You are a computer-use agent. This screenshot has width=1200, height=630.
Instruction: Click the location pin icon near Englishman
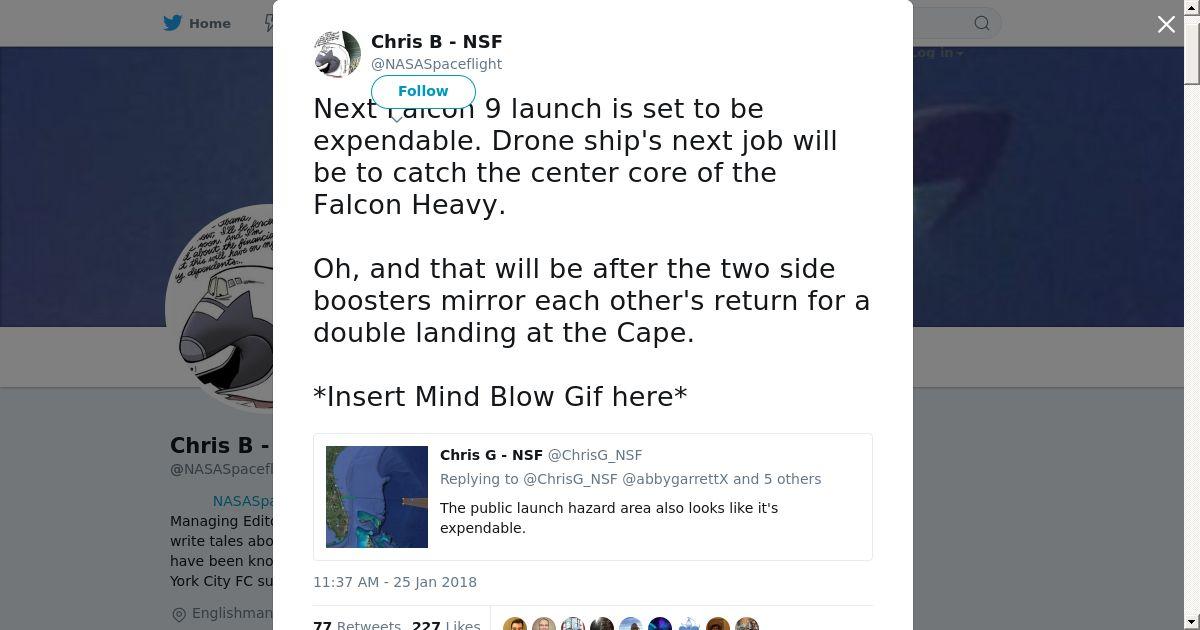179,614
